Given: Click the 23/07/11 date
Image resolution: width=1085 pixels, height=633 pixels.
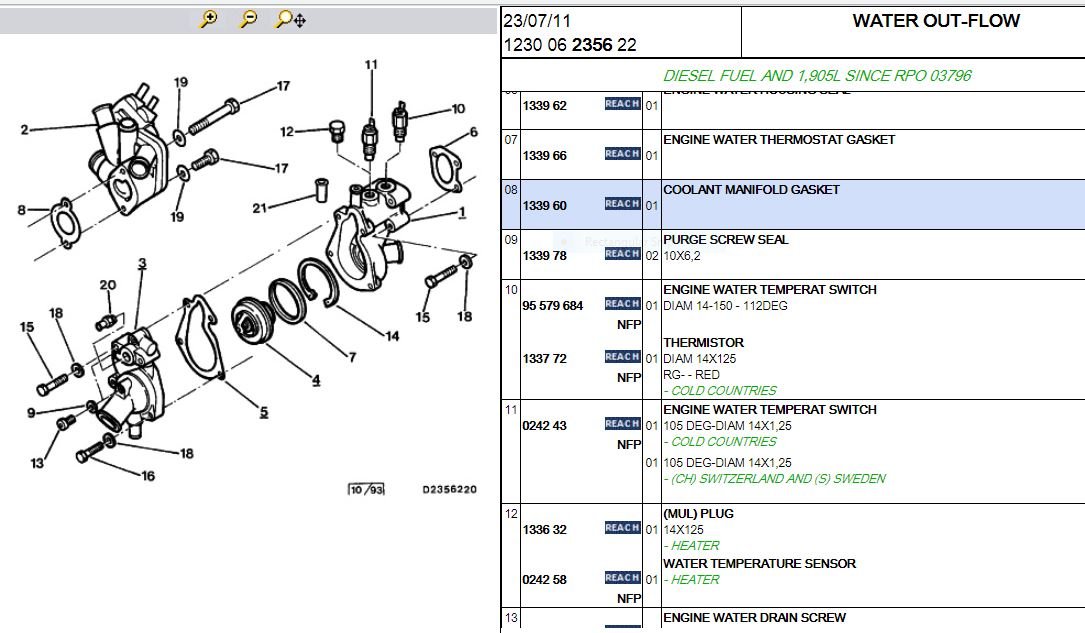Looking at the screenshot, I should tap(537, 21).
